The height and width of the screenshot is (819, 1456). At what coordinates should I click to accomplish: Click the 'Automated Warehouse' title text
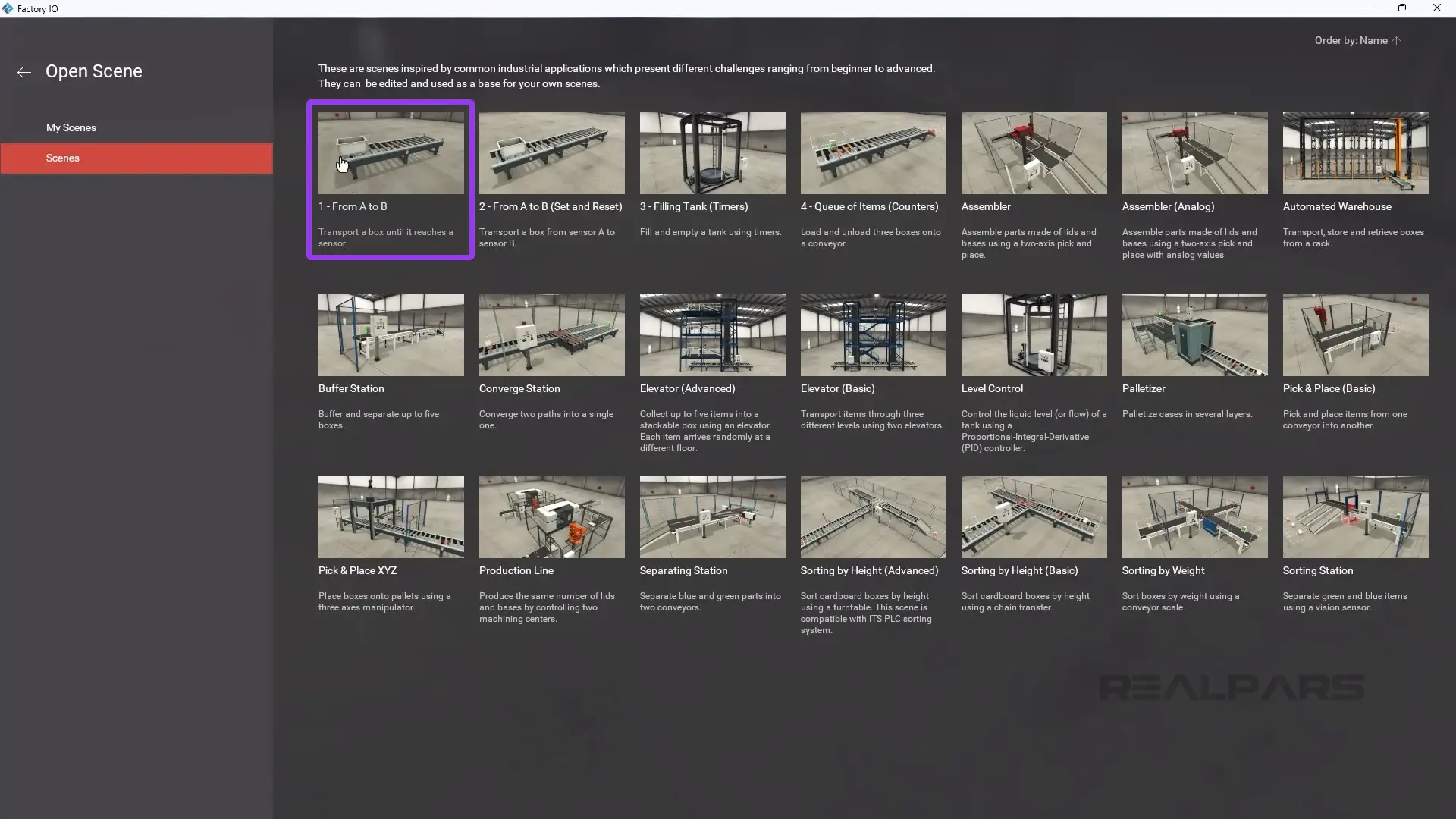click(1337, 206)
